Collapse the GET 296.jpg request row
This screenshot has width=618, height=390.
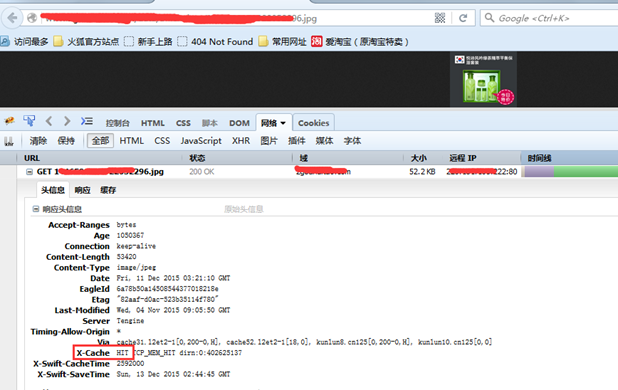coord(29,172)
